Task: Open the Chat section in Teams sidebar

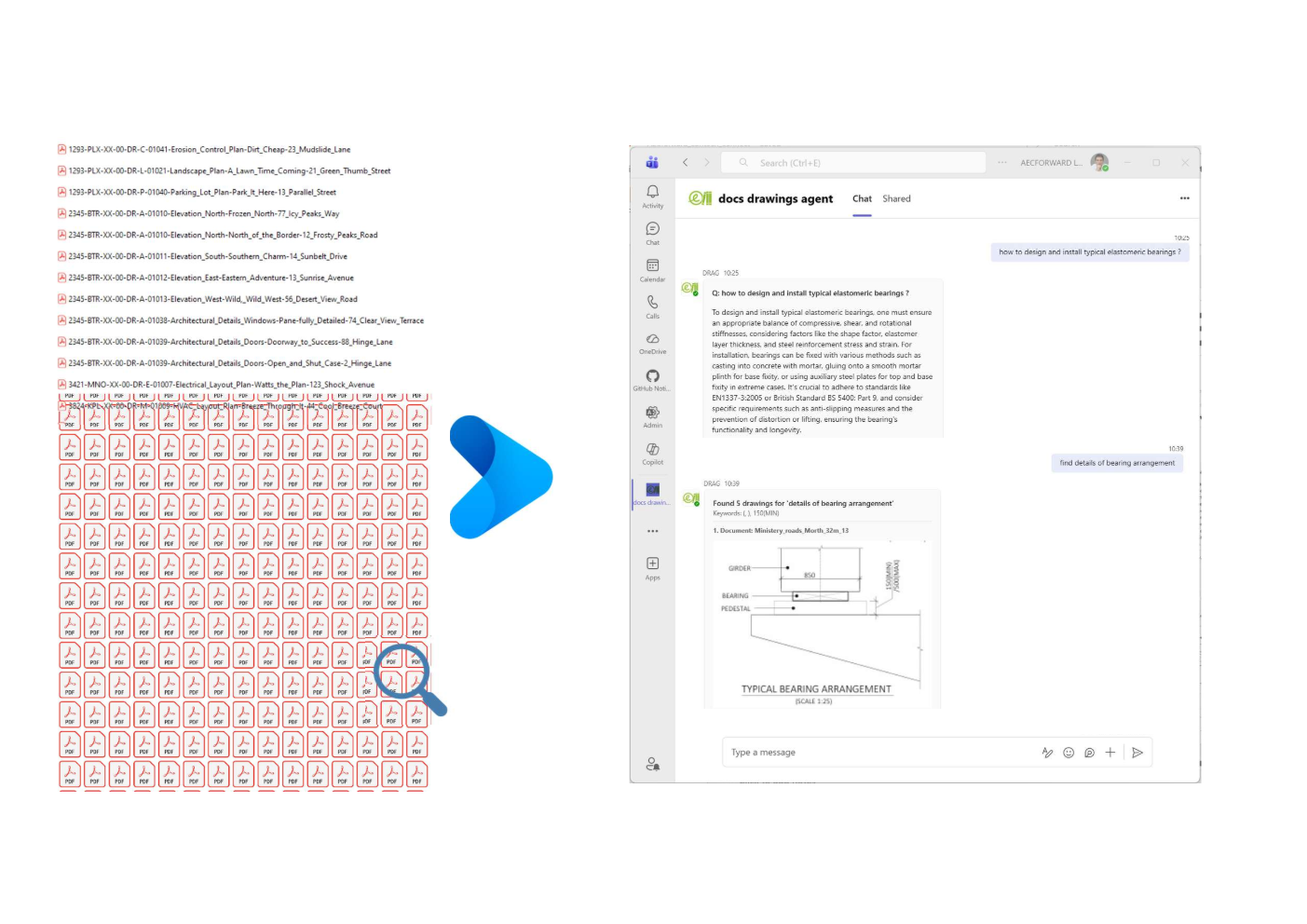Action: point(652,233)
